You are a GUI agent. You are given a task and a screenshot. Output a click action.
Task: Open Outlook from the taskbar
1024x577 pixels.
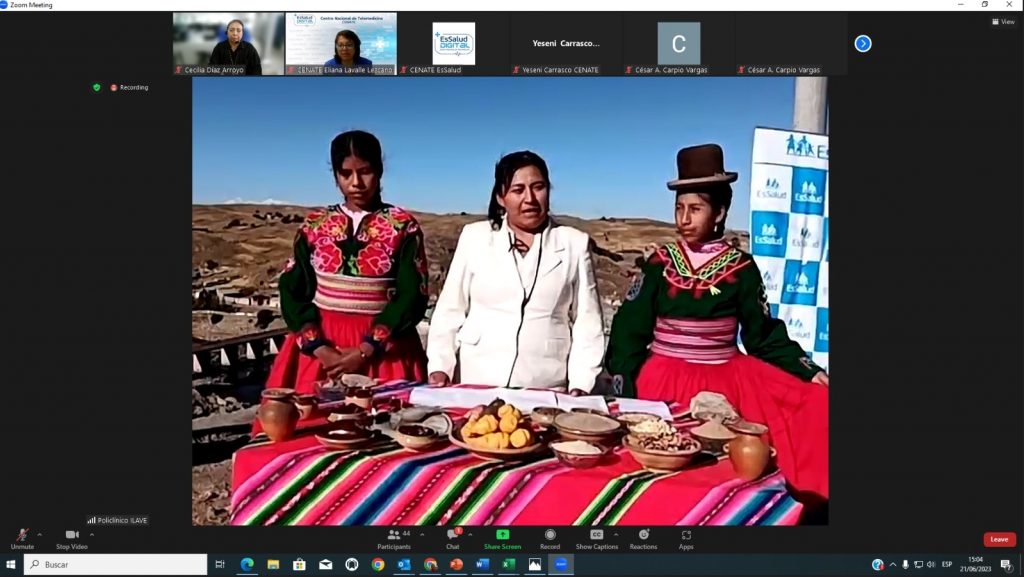(x=404, y=565)
